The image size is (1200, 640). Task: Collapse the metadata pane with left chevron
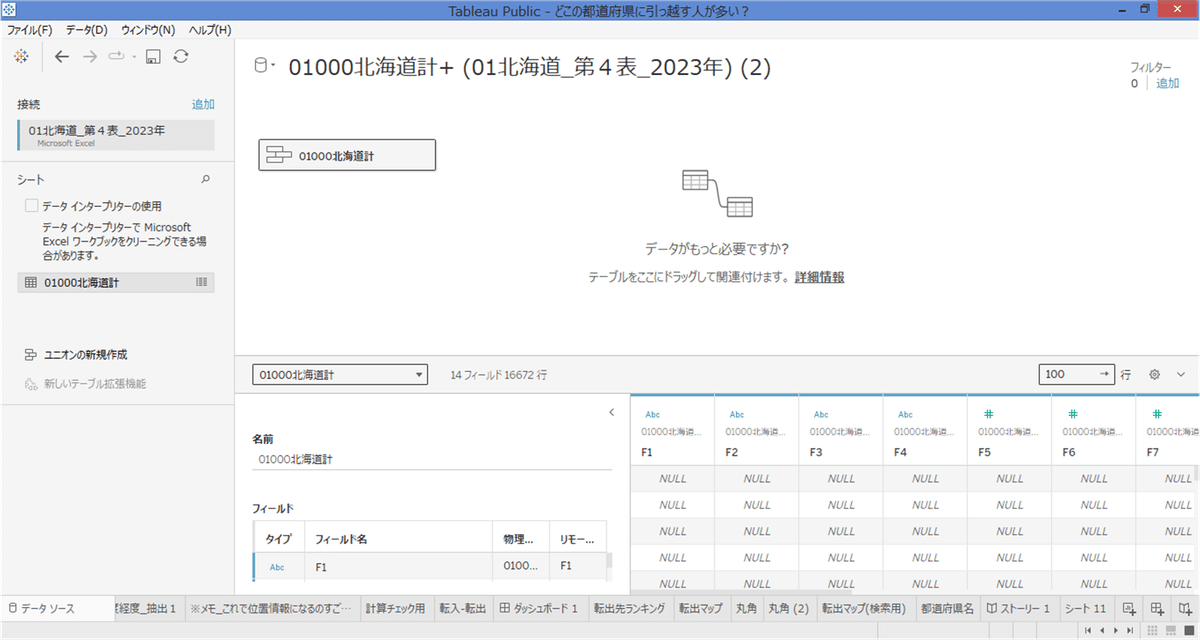611,412
